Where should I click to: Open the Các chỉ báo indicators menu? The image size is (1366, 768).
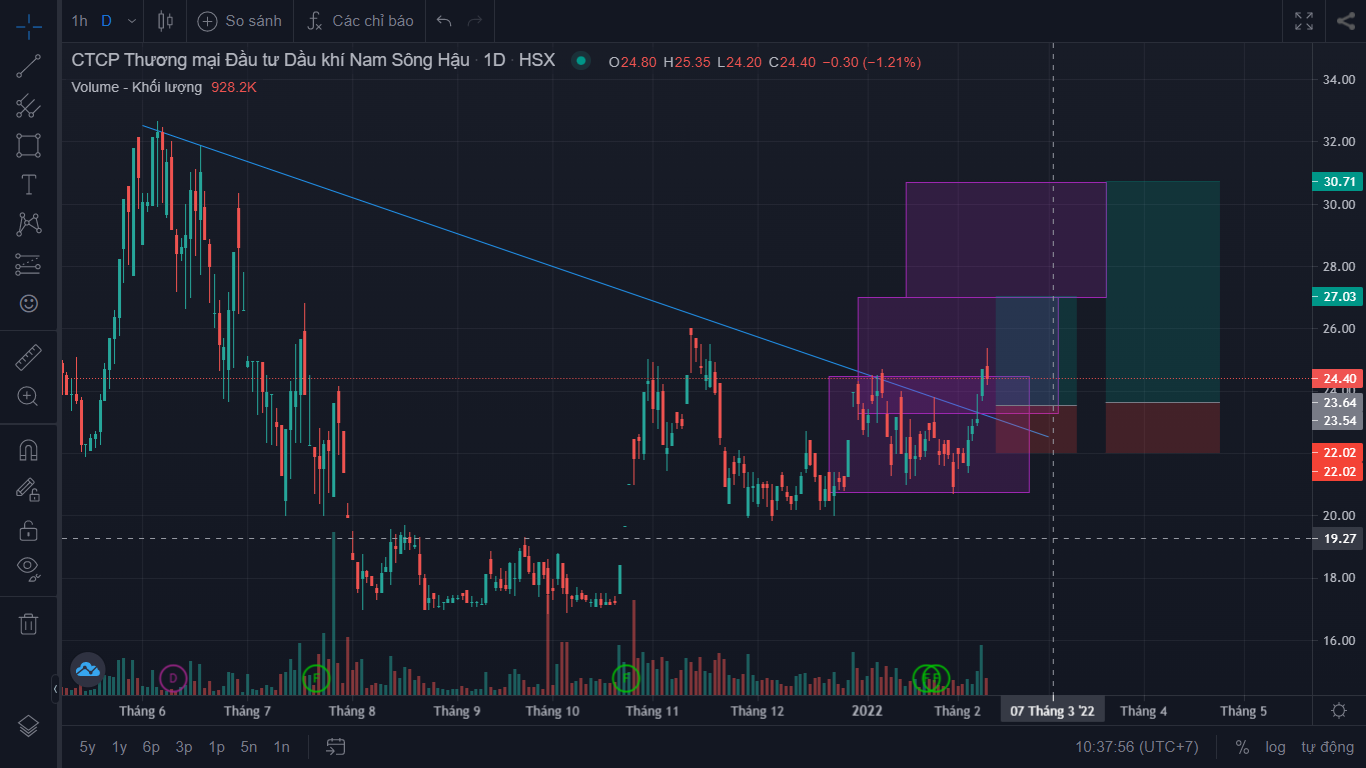tap(360, 21)
